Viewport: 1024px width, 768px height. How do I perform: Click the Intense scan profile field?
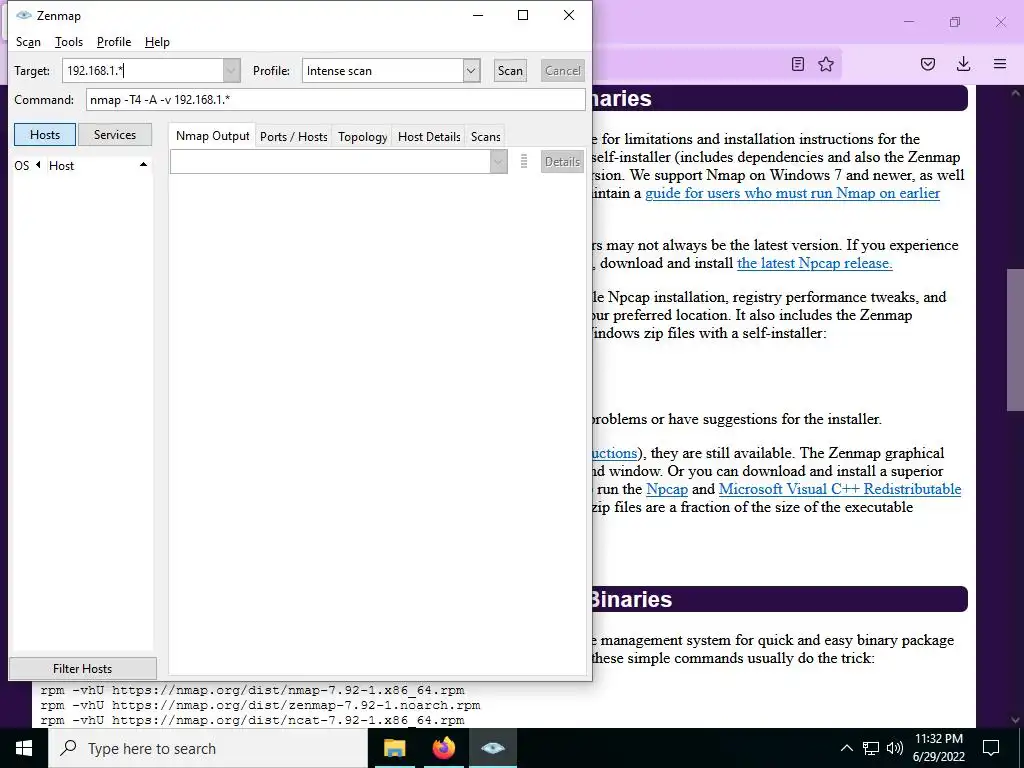coord(383,71)
